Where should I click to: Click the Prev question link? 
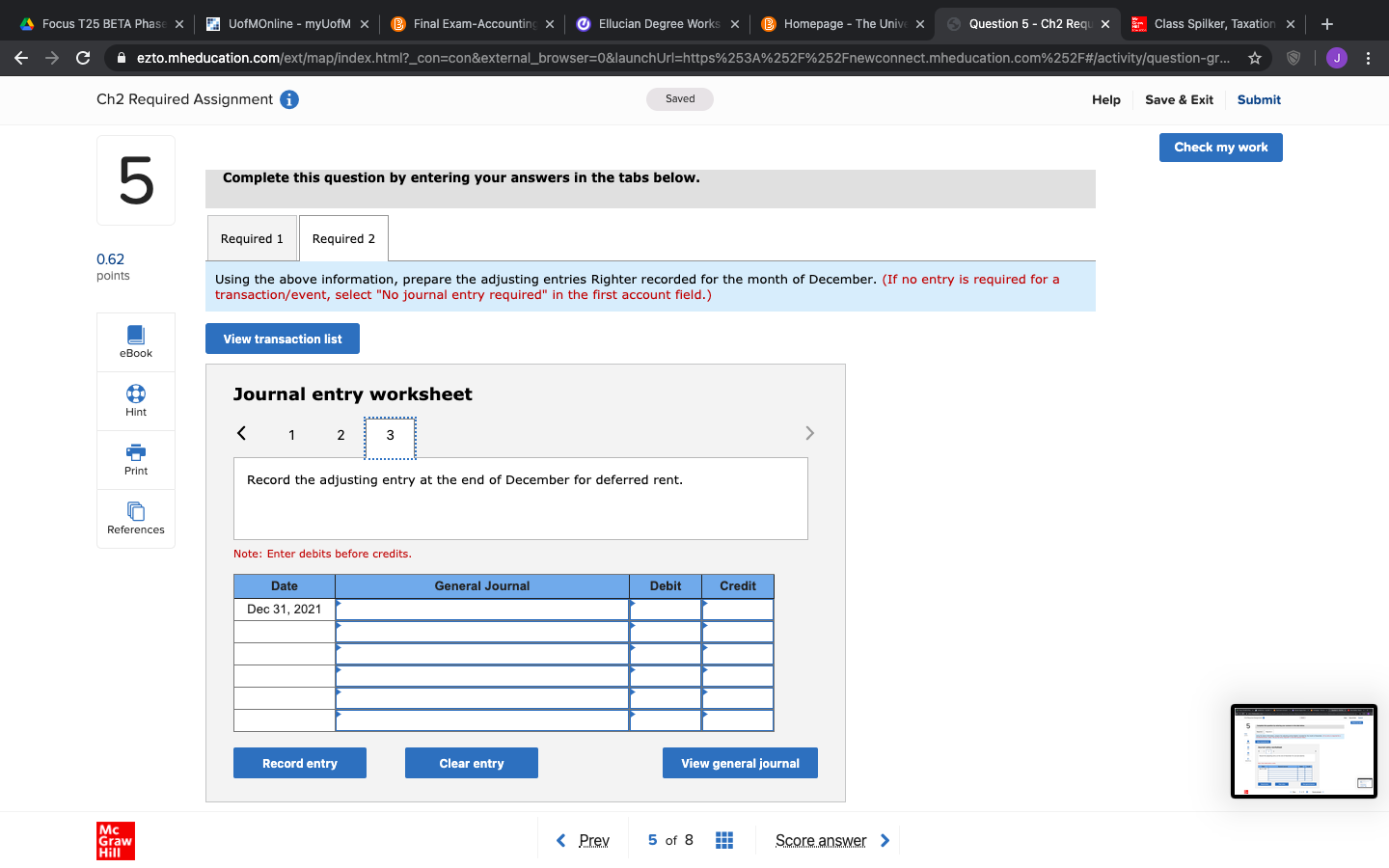pyautogui.click(x=594, y=840)
